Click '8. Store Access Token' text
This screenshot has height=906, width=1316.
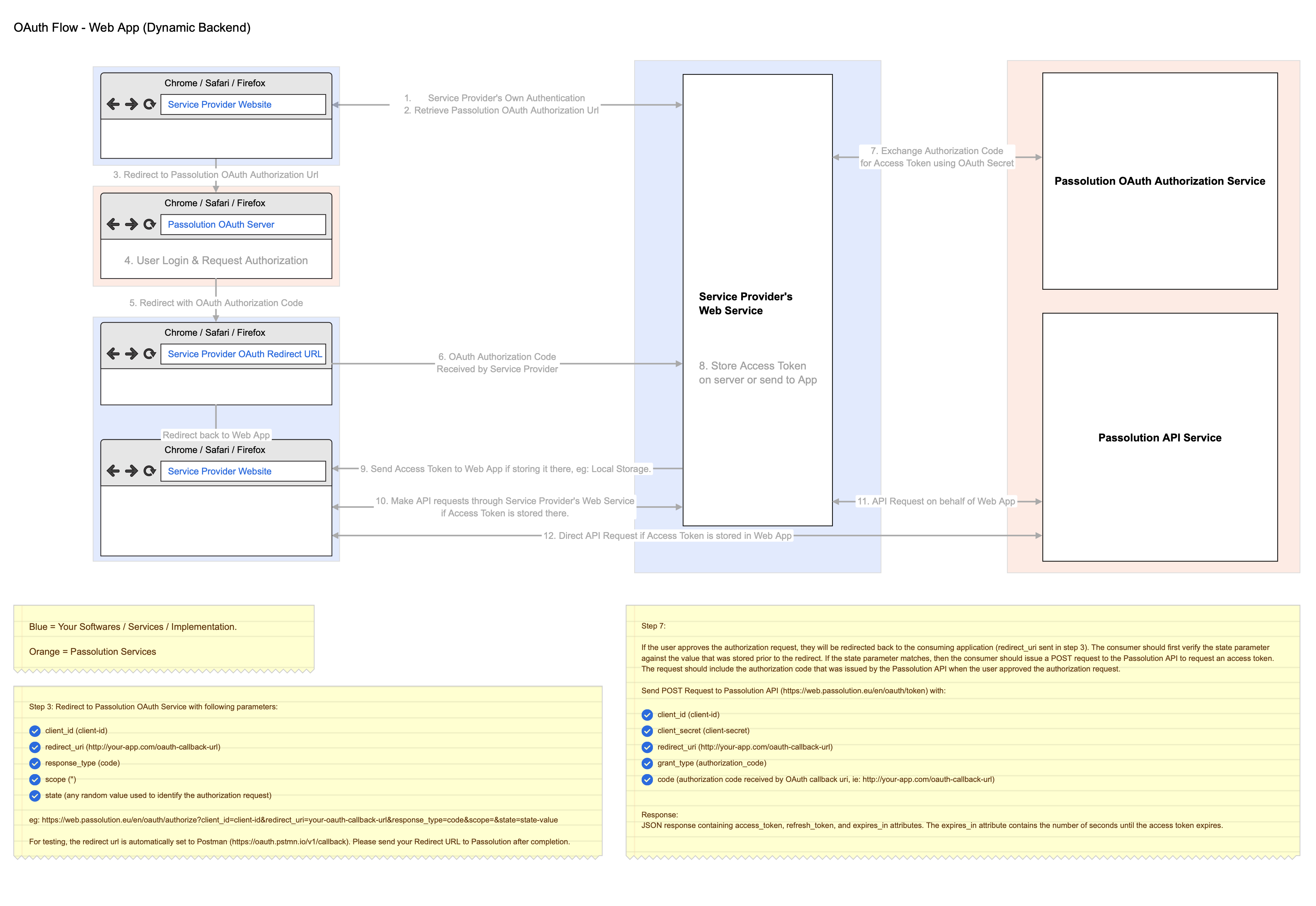758,373
